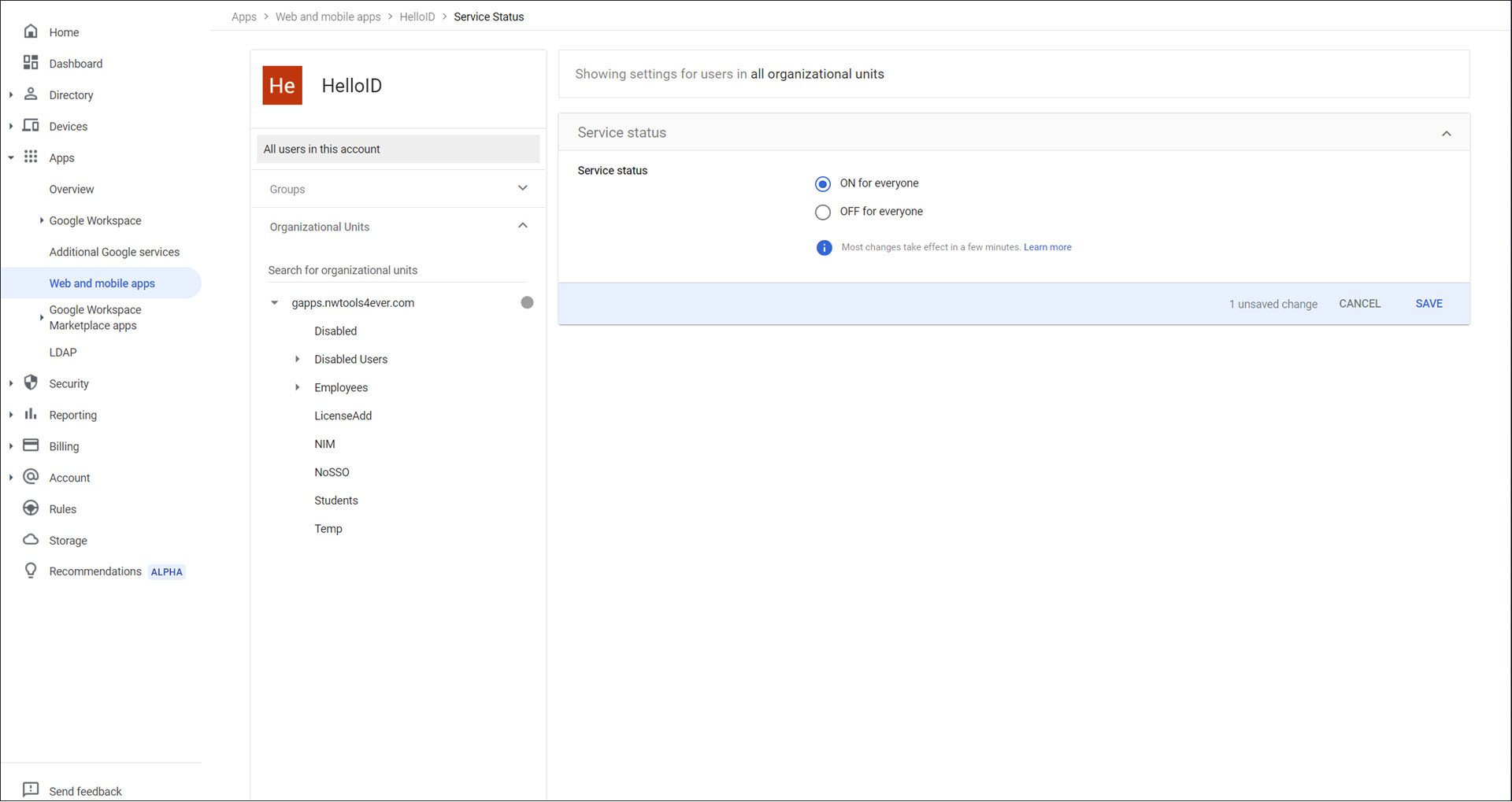
Task: Click the Dashboard grid icon
Action: pyautogui.click(x=31, y=63)
